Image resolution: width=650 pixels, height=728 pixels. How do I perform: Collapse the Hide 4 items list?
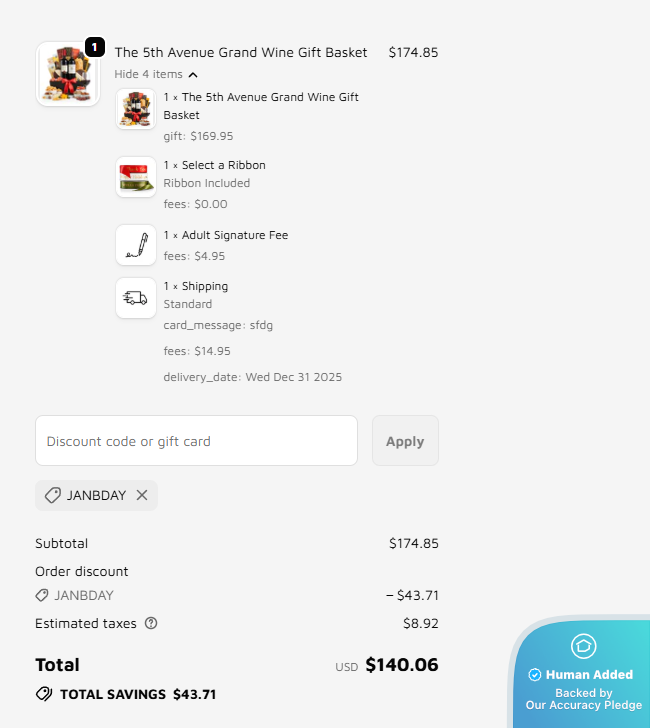(149, 74)
